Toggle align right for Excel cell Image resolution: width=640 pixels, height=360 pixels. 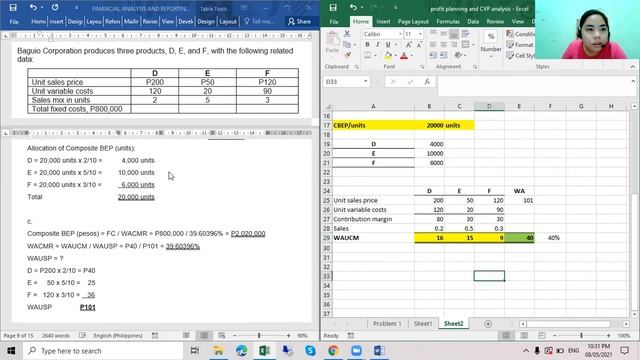453,44
